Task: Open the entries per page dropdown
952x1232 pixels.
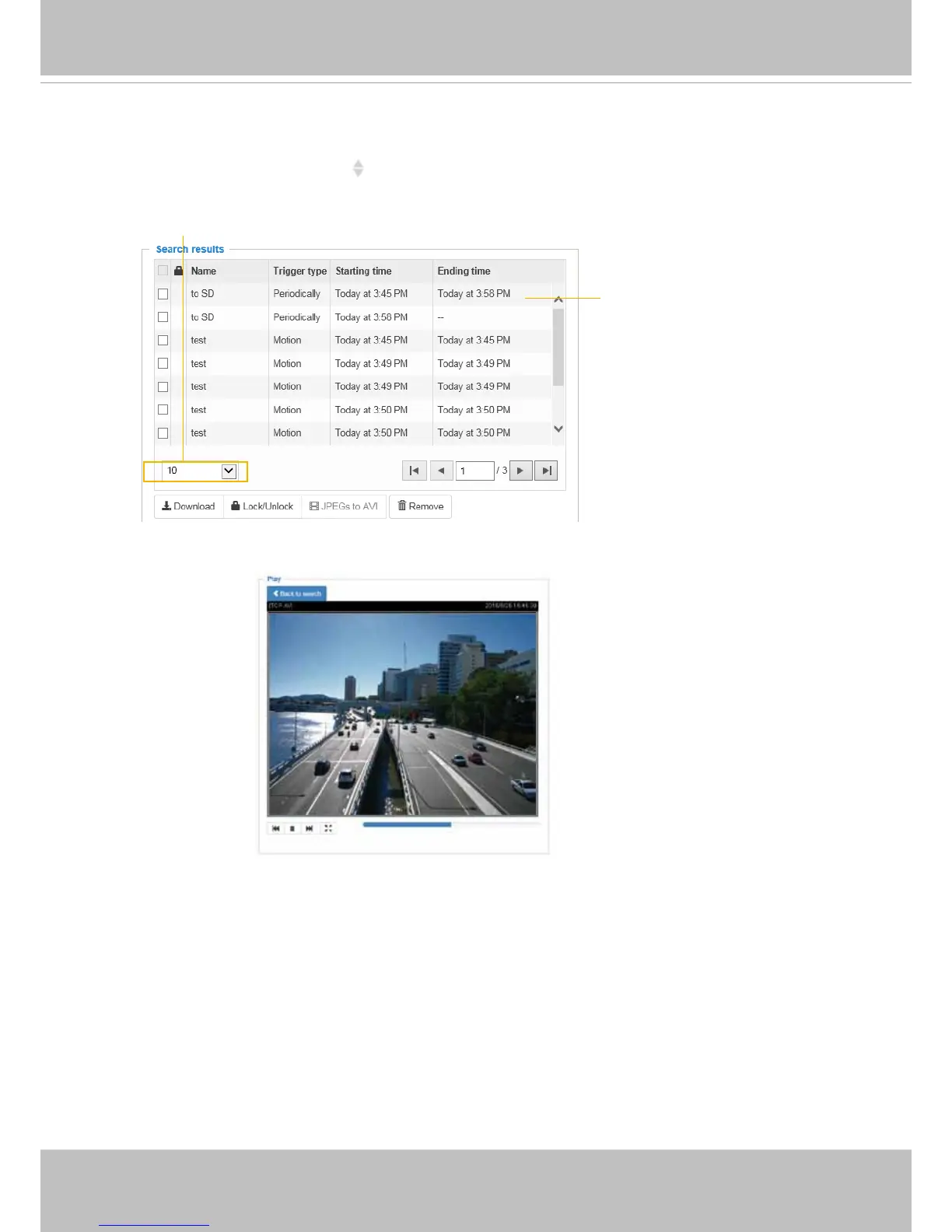Action: pos(200,471)
